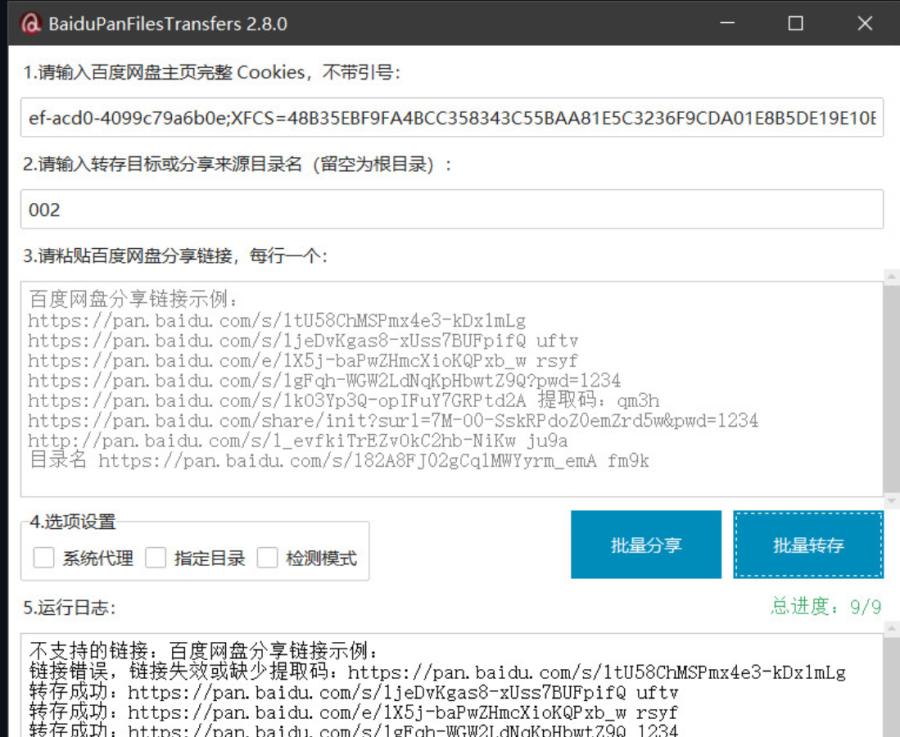The image size is (900, 737).
Task: Click log line 不支持的链接
Action: click(204, 651)
